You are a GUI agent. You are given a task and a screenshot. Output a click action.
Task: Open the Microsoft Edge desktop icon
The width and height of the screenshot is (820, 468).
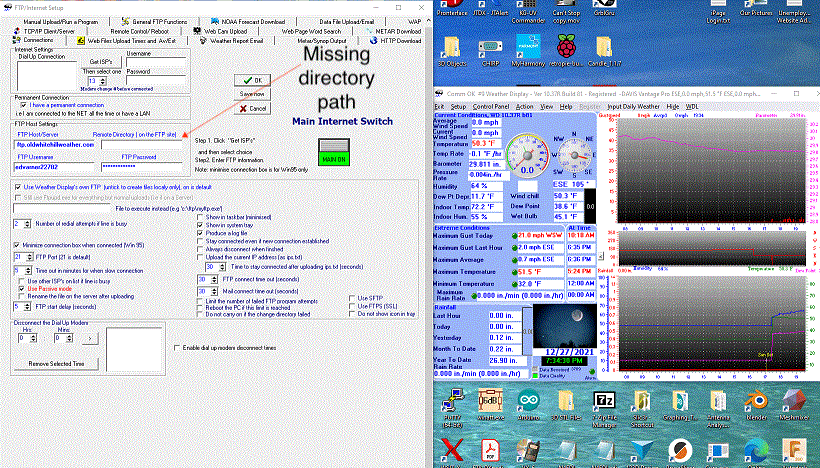point(756,451)
